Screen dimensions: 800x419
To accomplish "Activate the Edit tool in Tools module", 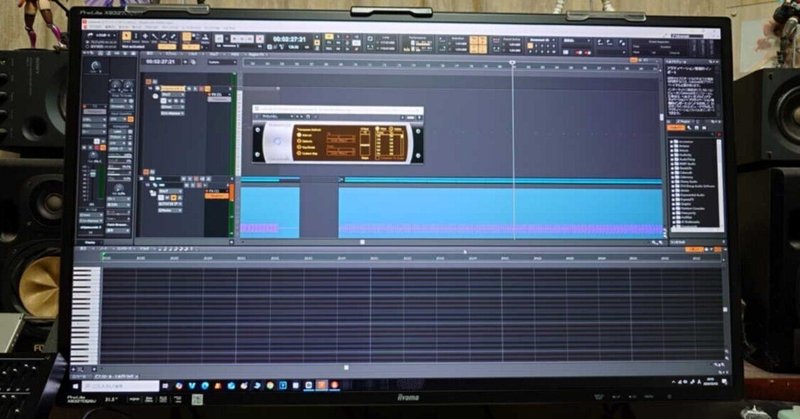I will point(154,36).
